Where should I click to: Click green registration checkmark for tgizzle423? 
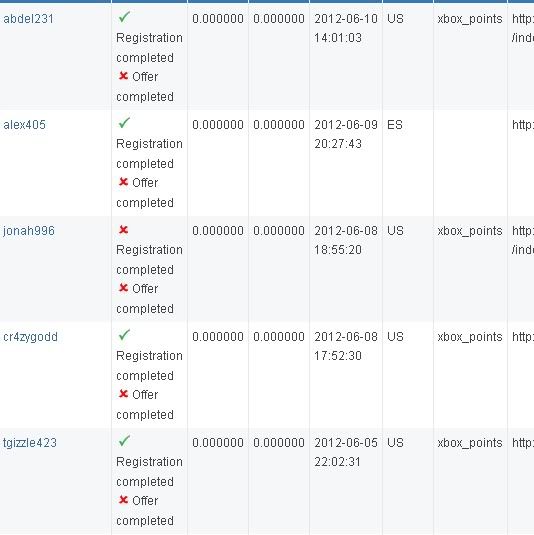(x=124, y=441)
